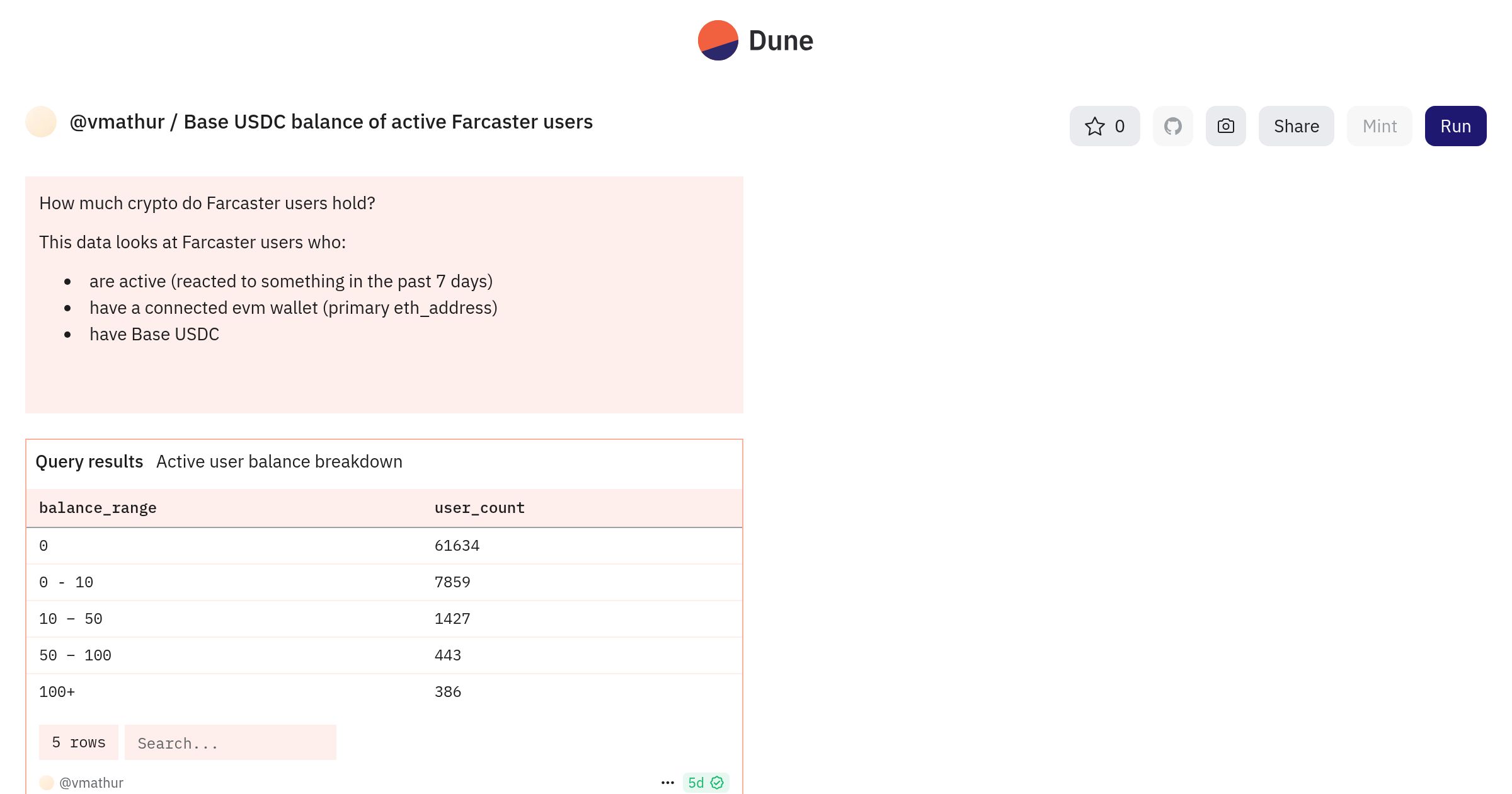Click the Dune wordmark text

(781, 40)
